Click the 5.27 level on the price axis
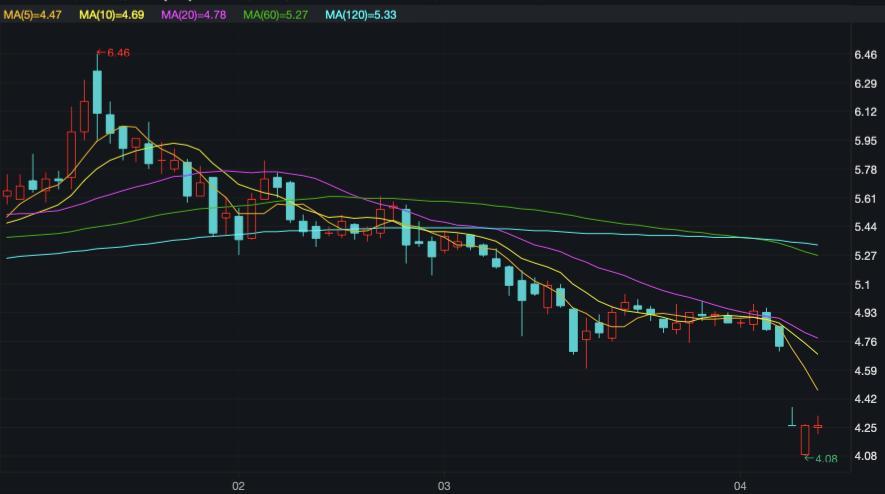Viewport: 885px width, 494px height. click(865, 256)
